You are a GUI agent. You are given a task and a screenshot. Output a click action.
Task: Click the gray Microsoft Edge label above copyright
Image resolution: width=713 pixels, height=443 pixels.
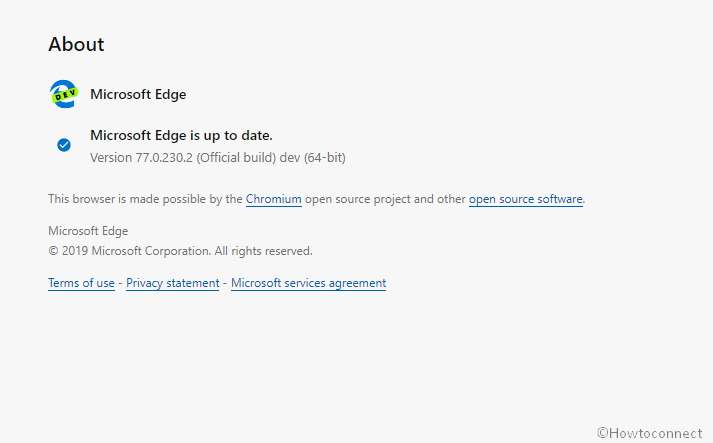tap(88, 231)
